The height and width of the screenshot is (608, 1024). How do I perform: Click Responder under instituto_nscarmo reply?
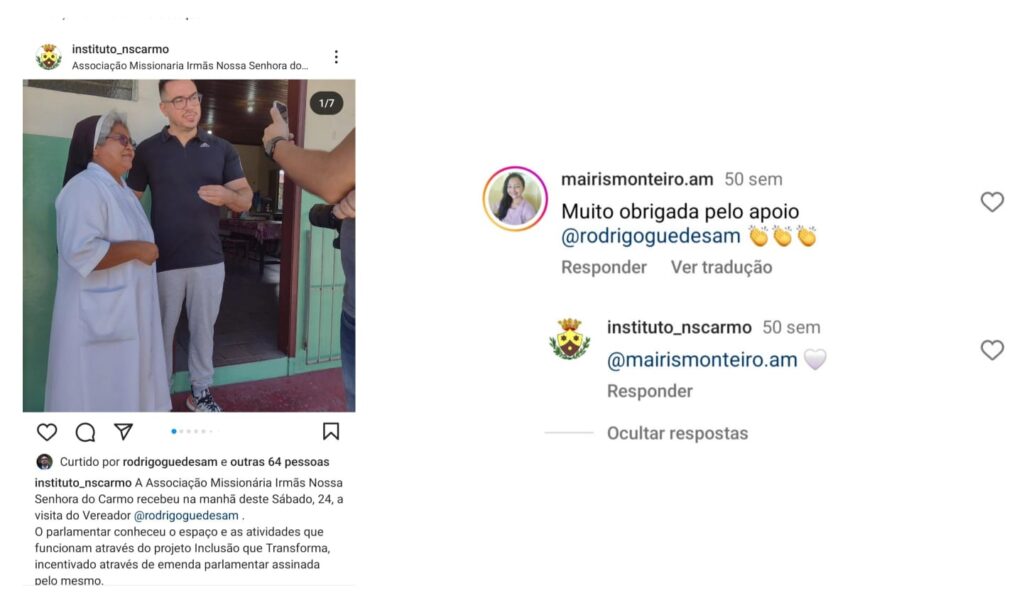pos(650,391)
